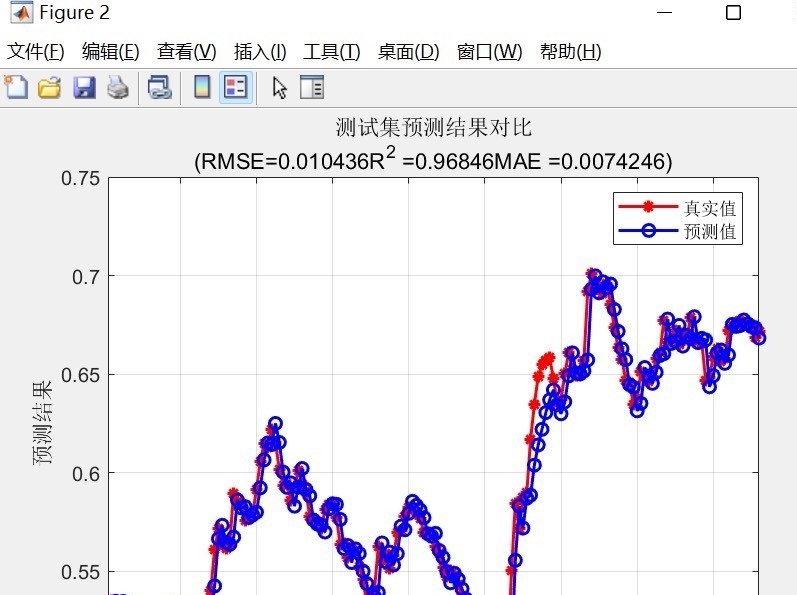
Task: Select the Edit Plot arrow tool
Action: (x=280, y=87)
